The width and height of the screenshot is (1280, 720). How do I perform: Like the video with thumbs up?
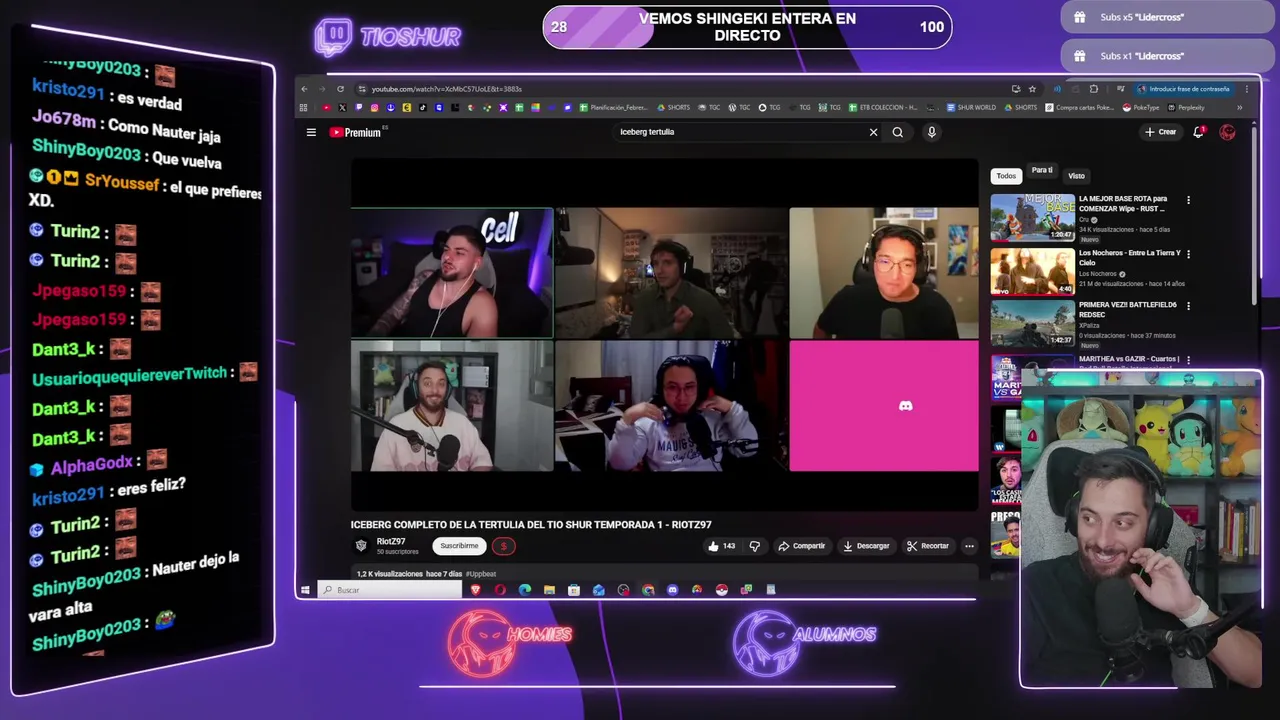[721, 546]
